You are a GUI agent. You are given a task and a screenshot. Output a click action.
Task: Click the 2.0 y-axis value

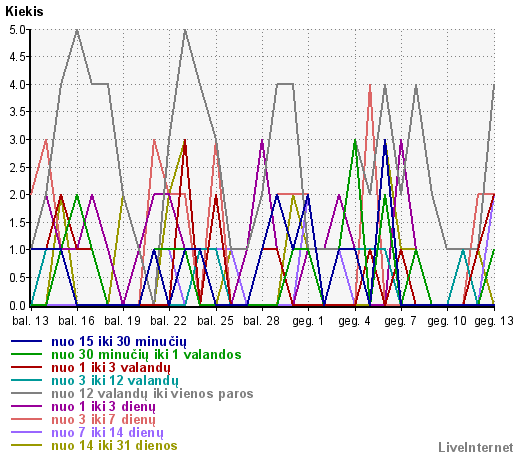[x=18, y=195]
